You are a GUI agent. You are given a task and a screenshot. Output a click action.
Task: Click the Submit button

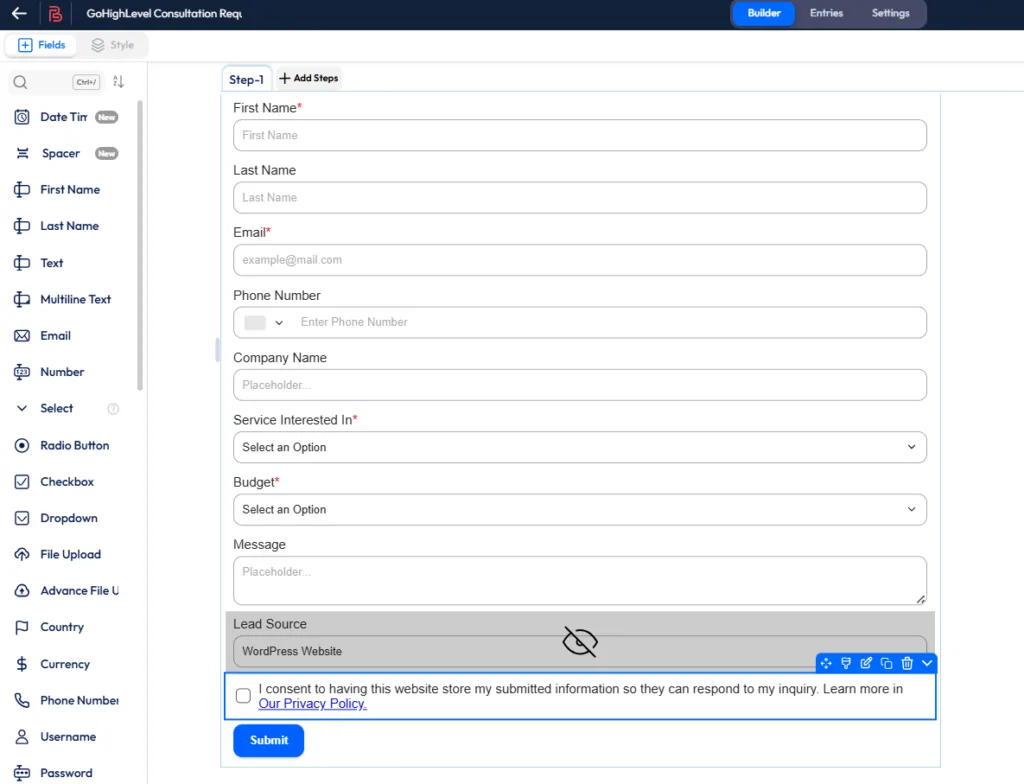click(x=268, y=740)
